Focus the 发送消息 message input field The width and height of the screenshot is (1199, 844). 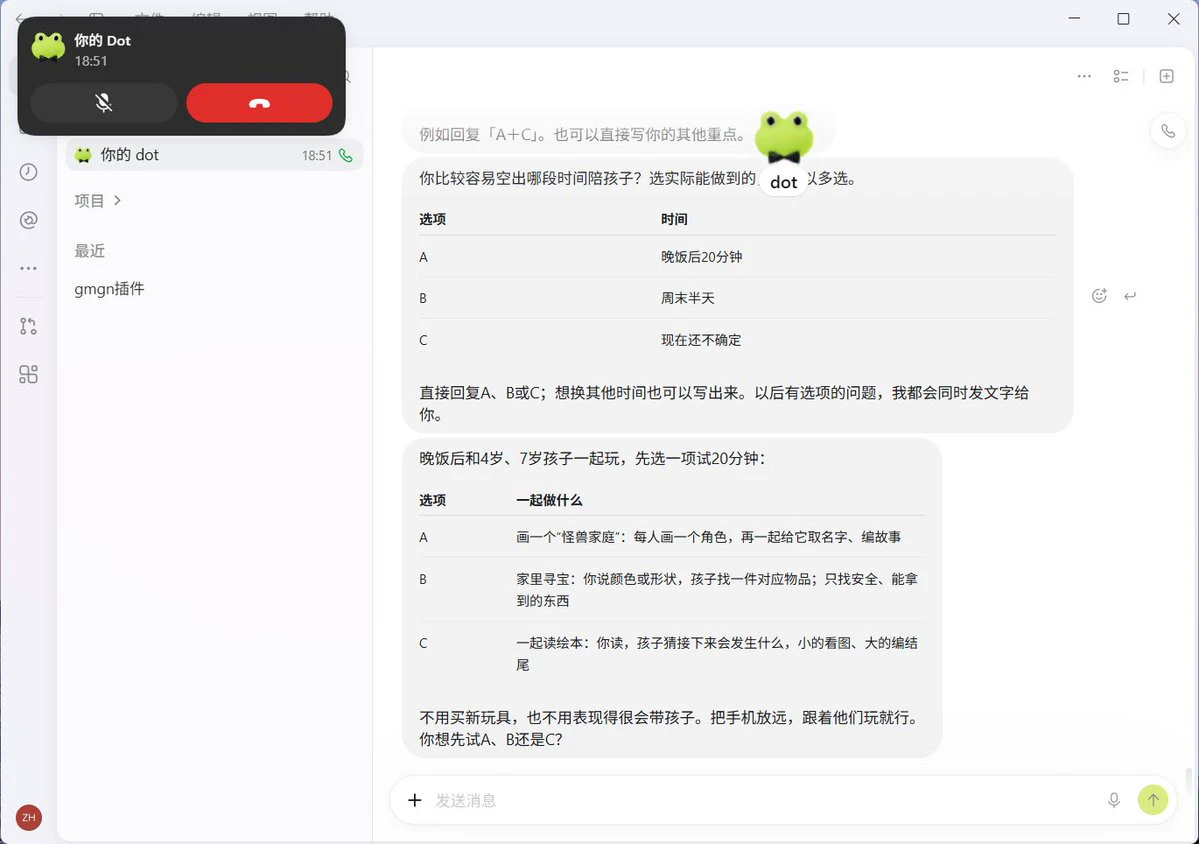pos(766,800)
